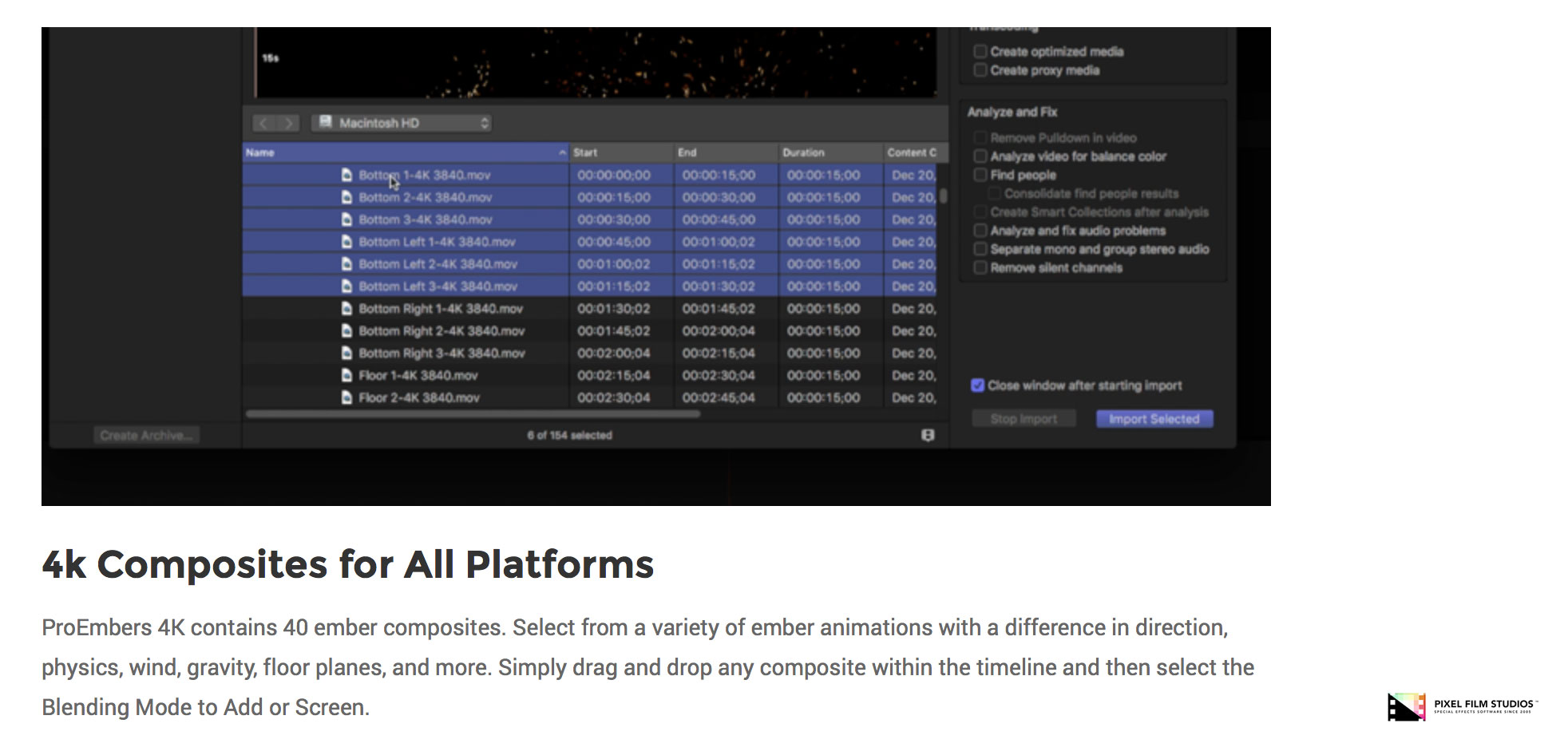The image size is (1568, 755).
Task: Check the Remove silent channels option
Action: pyautogui.click(x=980, y=267)
